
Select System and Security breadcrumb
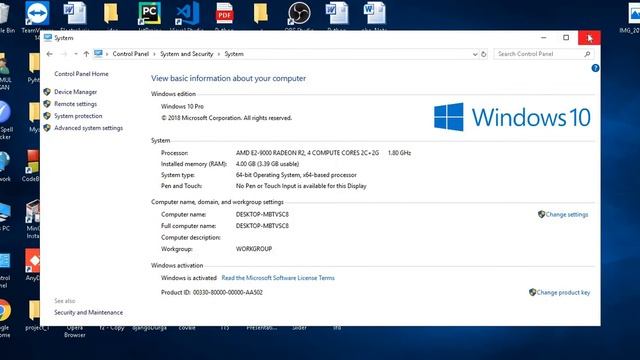(187, 54)
